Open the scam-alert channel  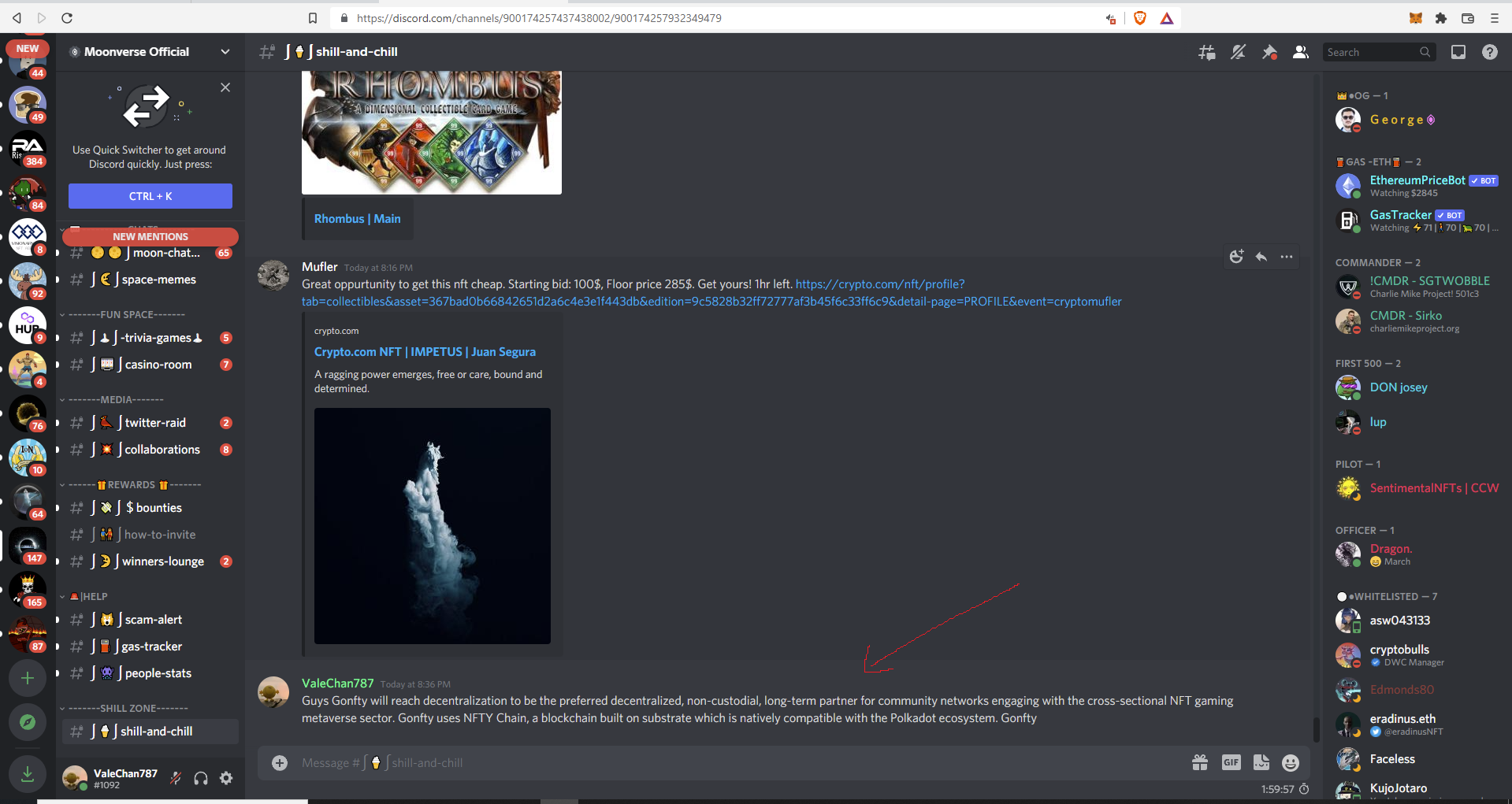pyautogui.click(x=150, y=620)
